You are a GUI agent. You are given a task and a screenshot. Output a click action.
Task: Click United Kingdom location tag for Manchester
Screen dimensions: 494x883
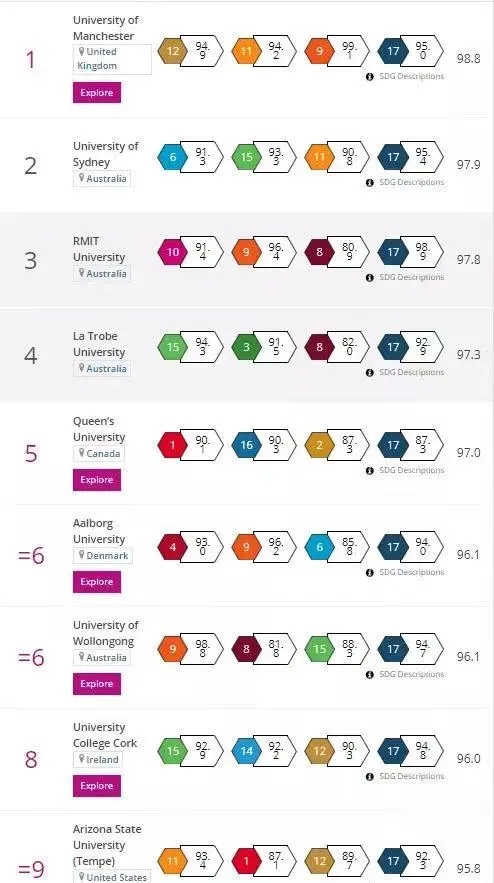(112, 59)
